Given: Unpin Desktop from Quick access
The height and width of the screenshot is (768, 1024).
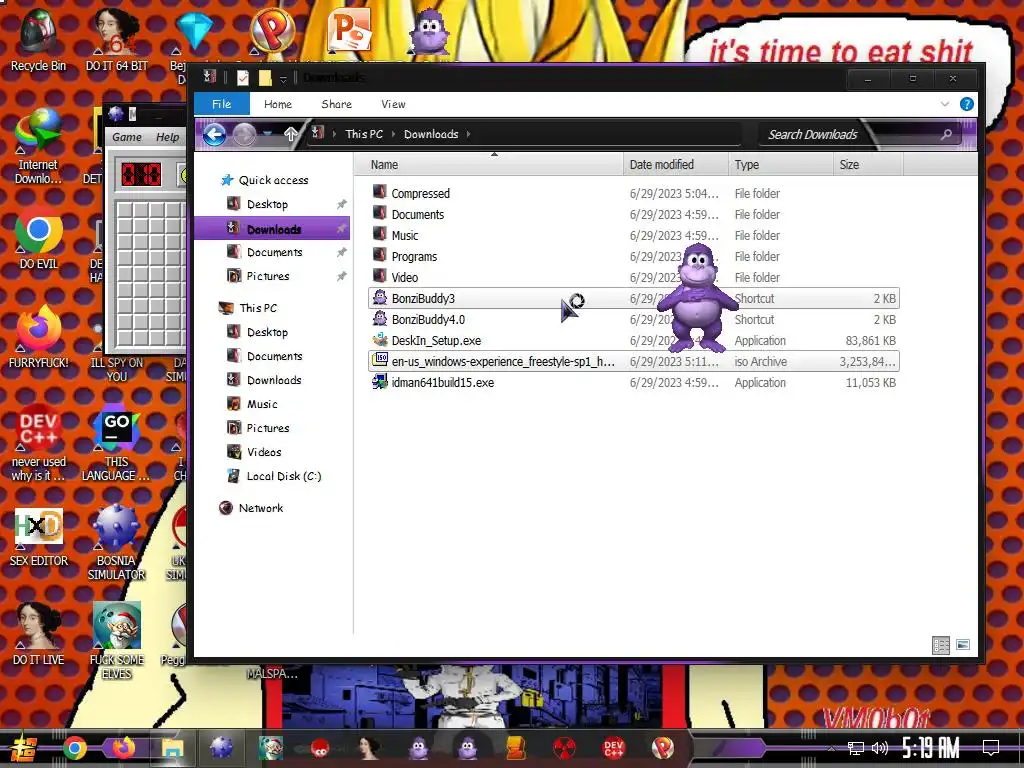Looking at the screenshot, I should pos(341,204).
